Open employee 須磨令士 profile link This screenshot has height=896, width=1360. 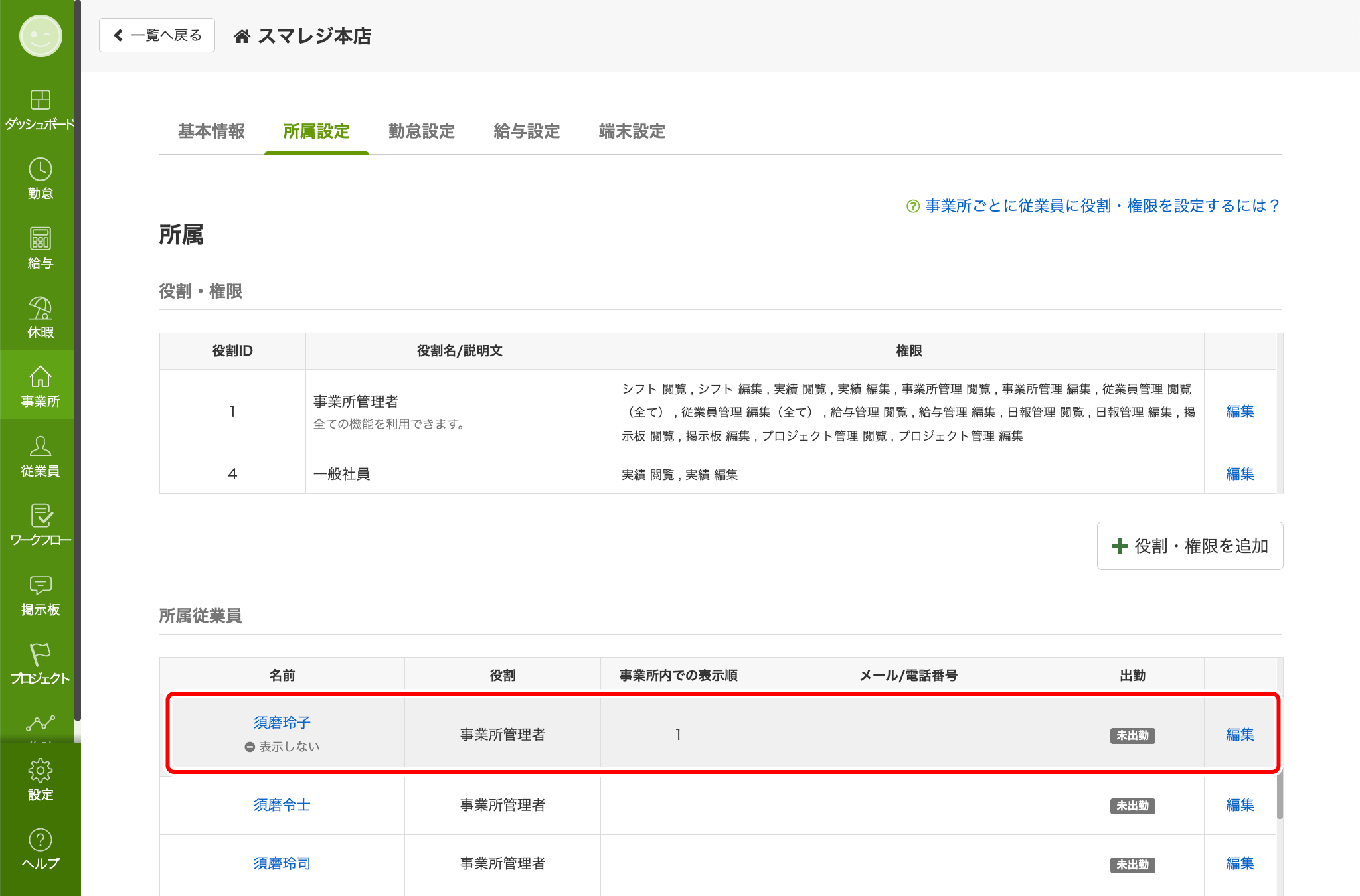click(282, 805)
